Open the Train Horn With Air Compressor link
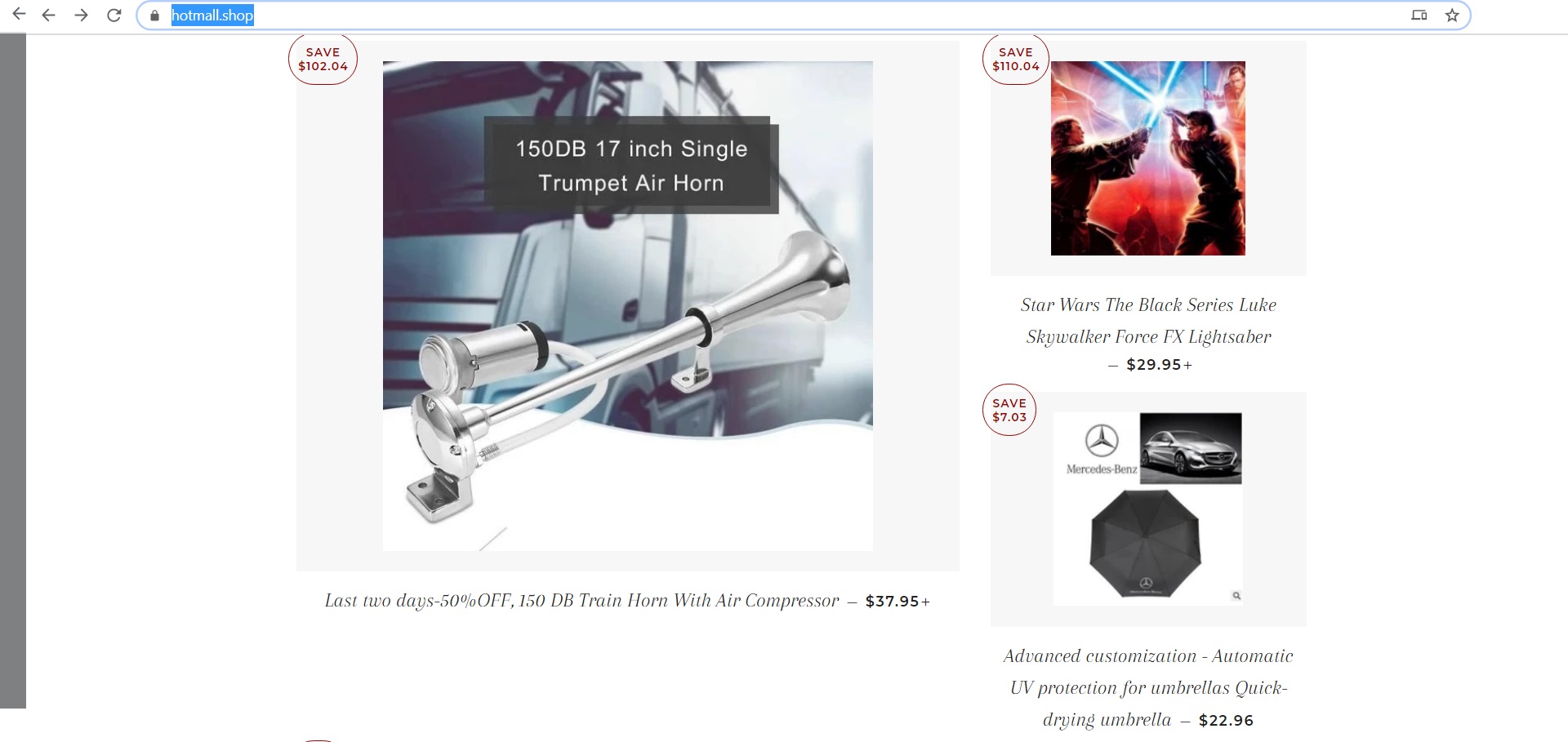 click(x=581, y=601)
